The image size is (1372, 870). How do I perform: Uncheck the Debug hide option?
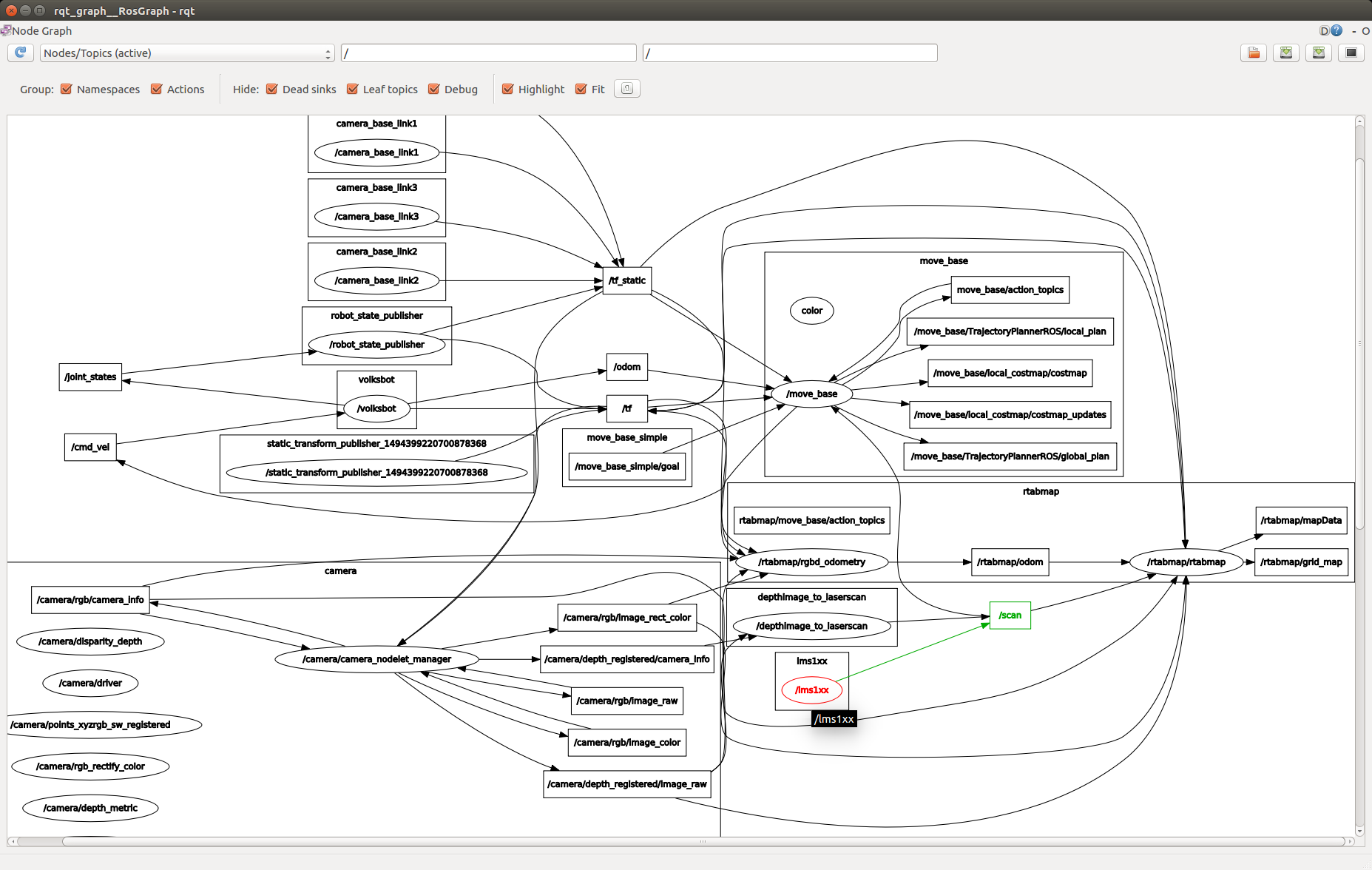[434, 90]
